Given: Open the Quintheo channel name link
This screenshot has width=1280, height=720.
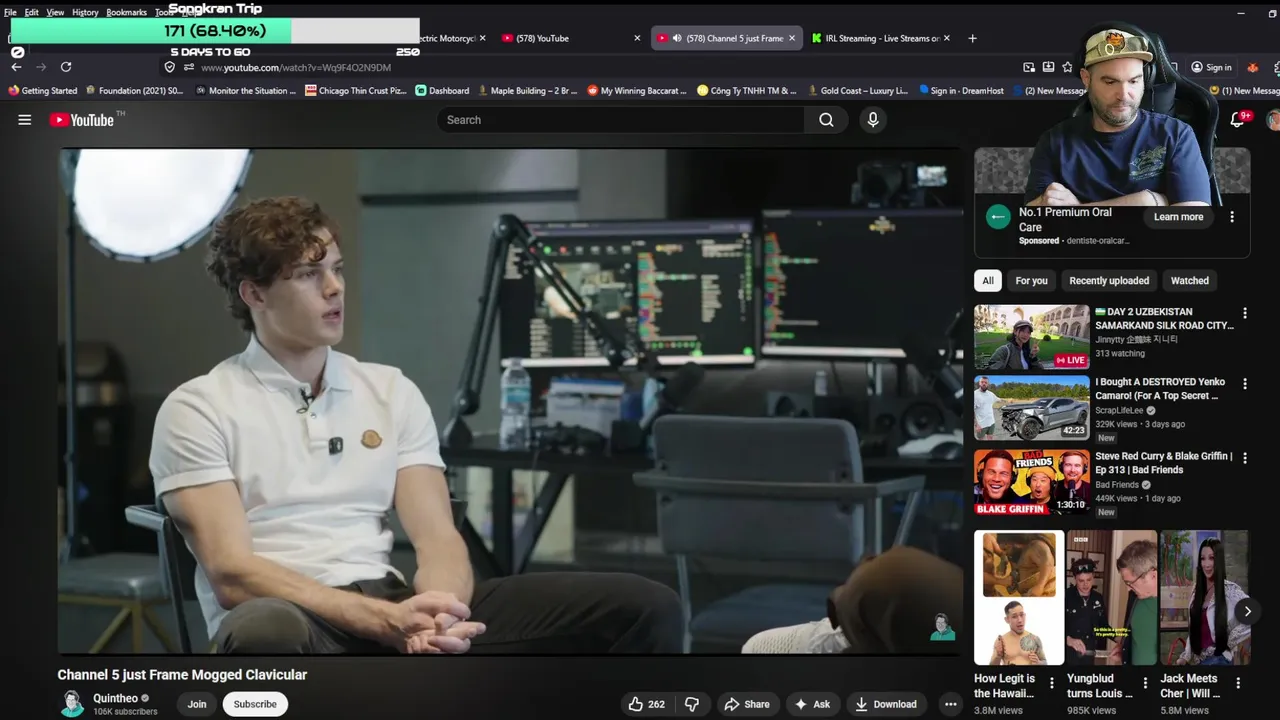Looking at the screenshot, I should pos(115,698).
